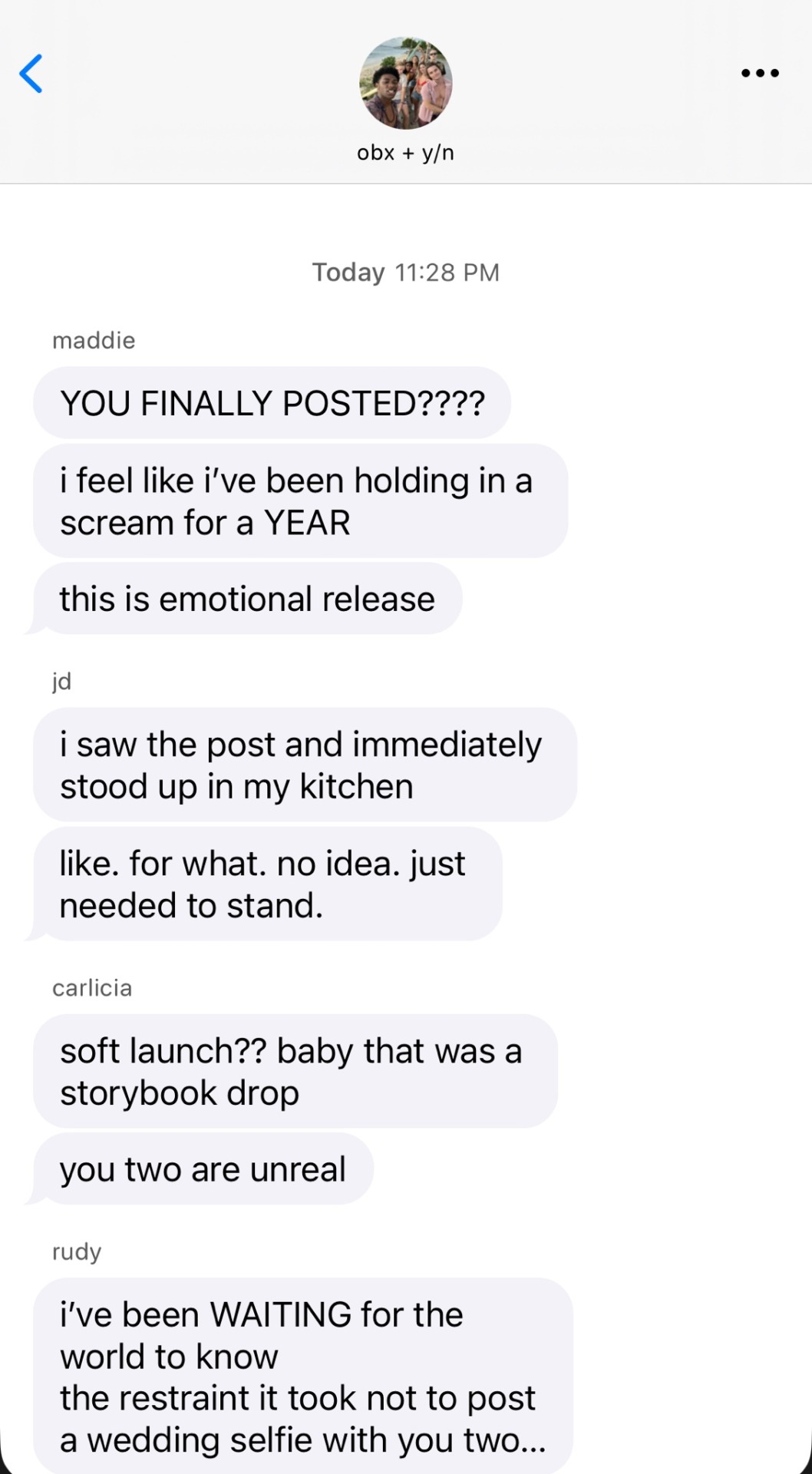
Task: Tap the sender name 'carlicia'
Action: (x=92, y=987)
